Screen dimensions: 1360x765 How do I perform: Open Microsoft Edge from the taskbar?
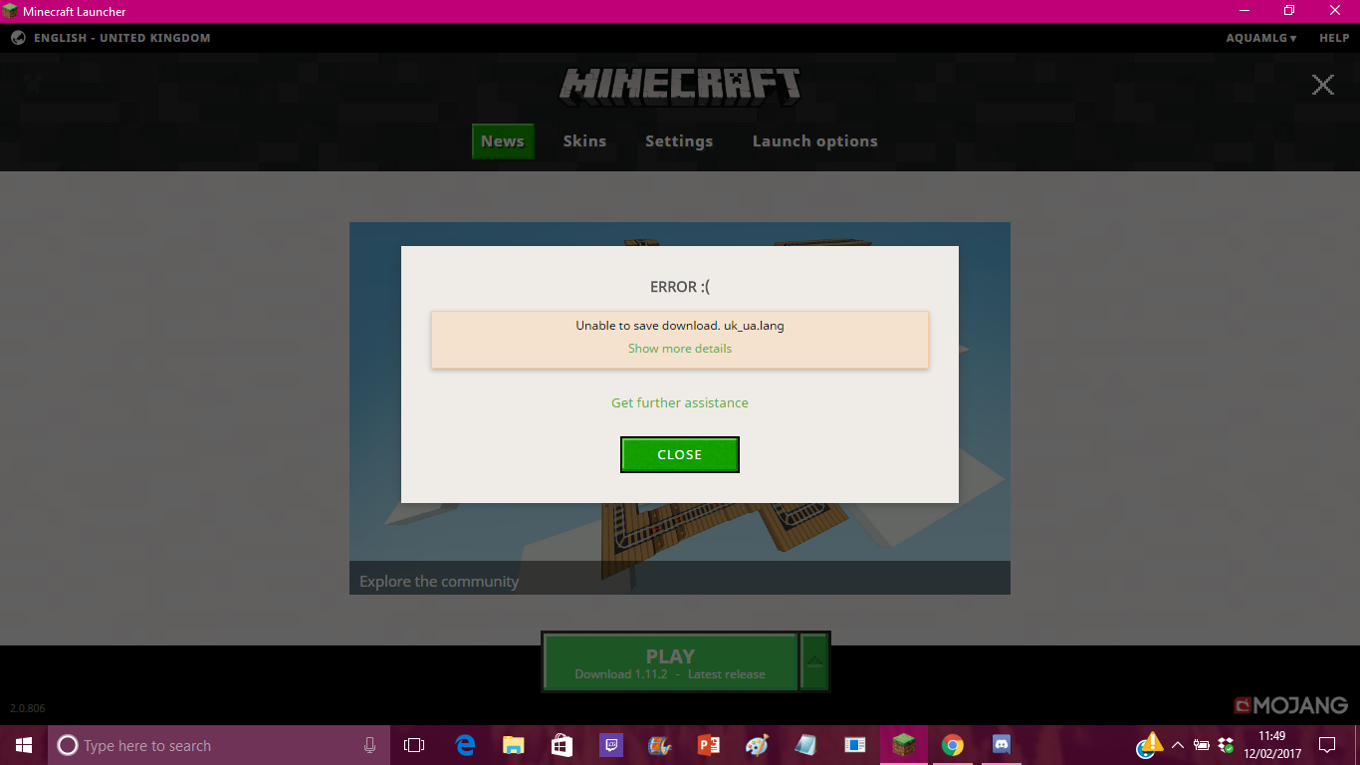pos(465,745)
